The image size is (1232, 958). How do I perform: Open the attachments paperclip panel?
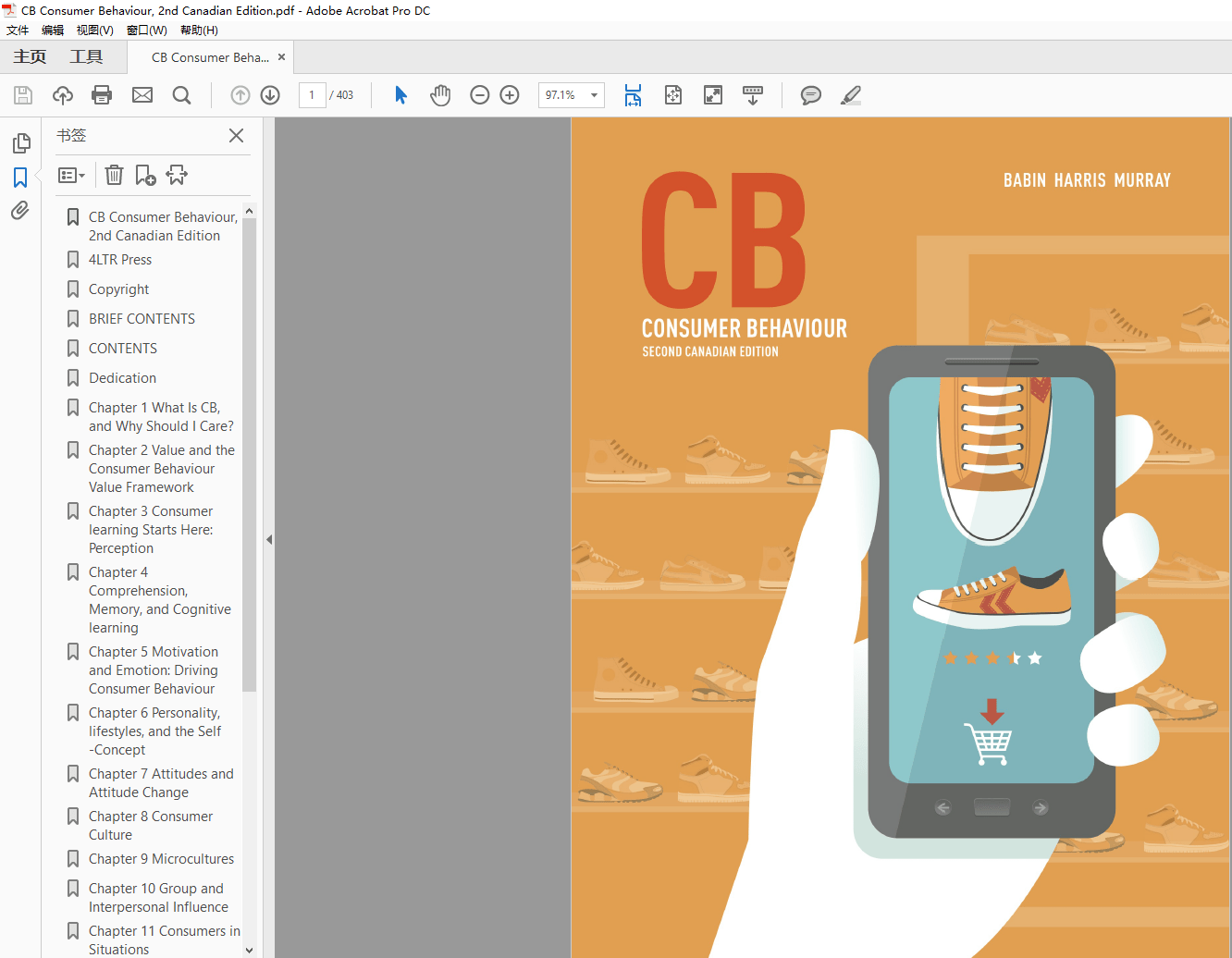[x=20, y=211]
